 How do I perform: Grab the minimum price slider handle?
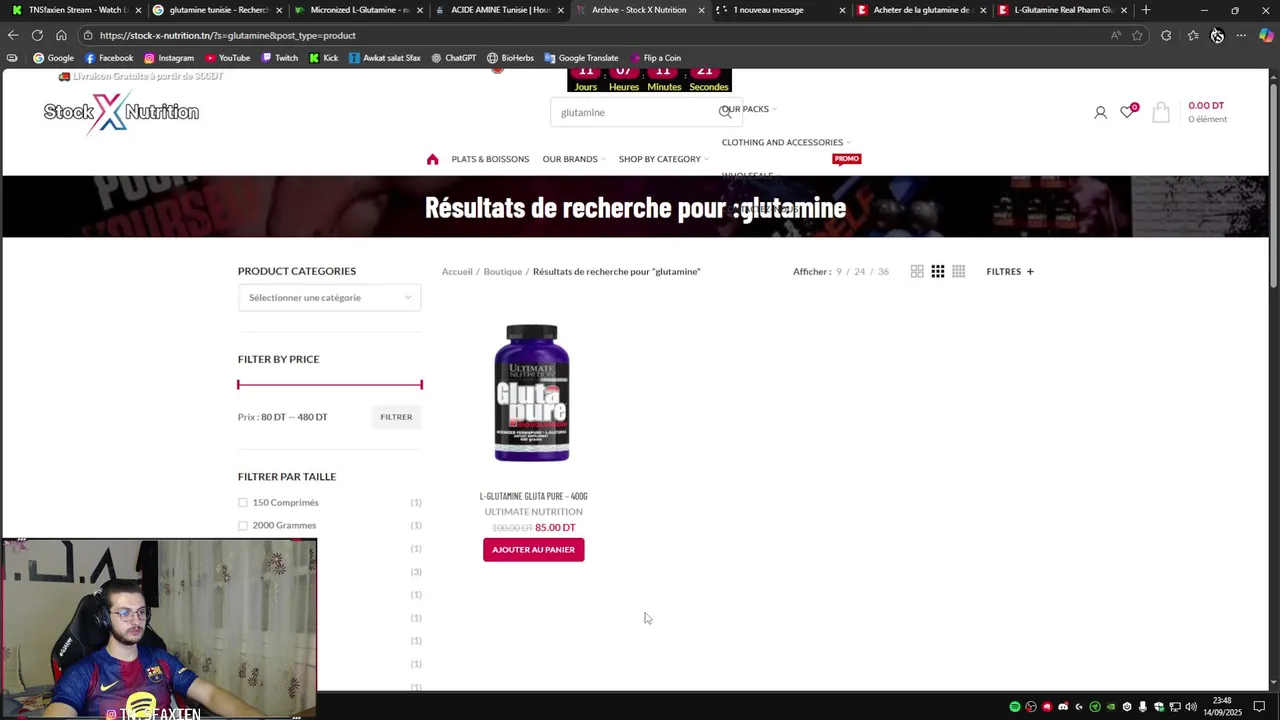click(x=239, y=385)
